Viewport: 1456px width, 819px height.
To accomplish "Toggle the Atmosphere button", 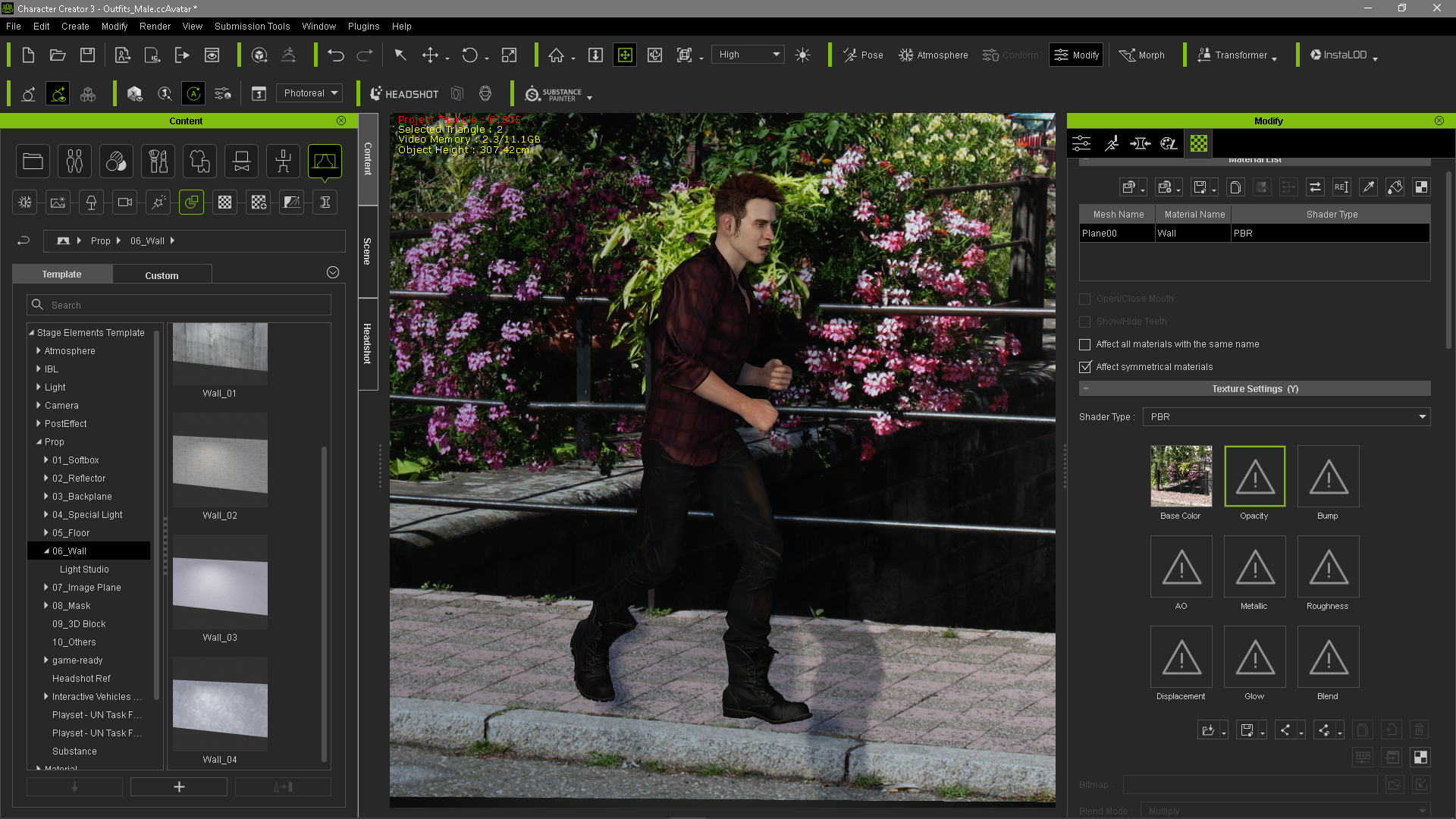I will (934, 55).
